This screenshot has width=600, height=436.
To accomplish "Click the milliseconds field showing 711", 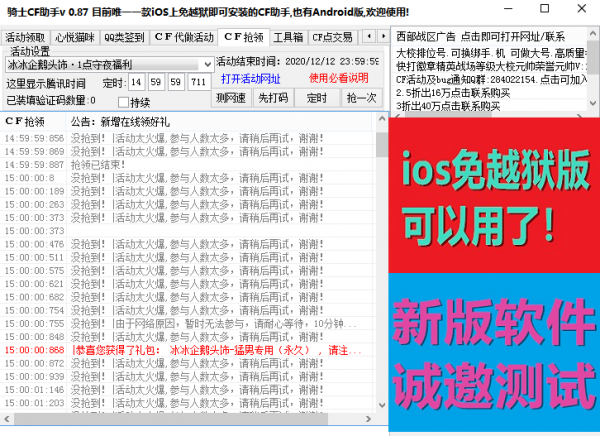I will [x=199, y=82].
